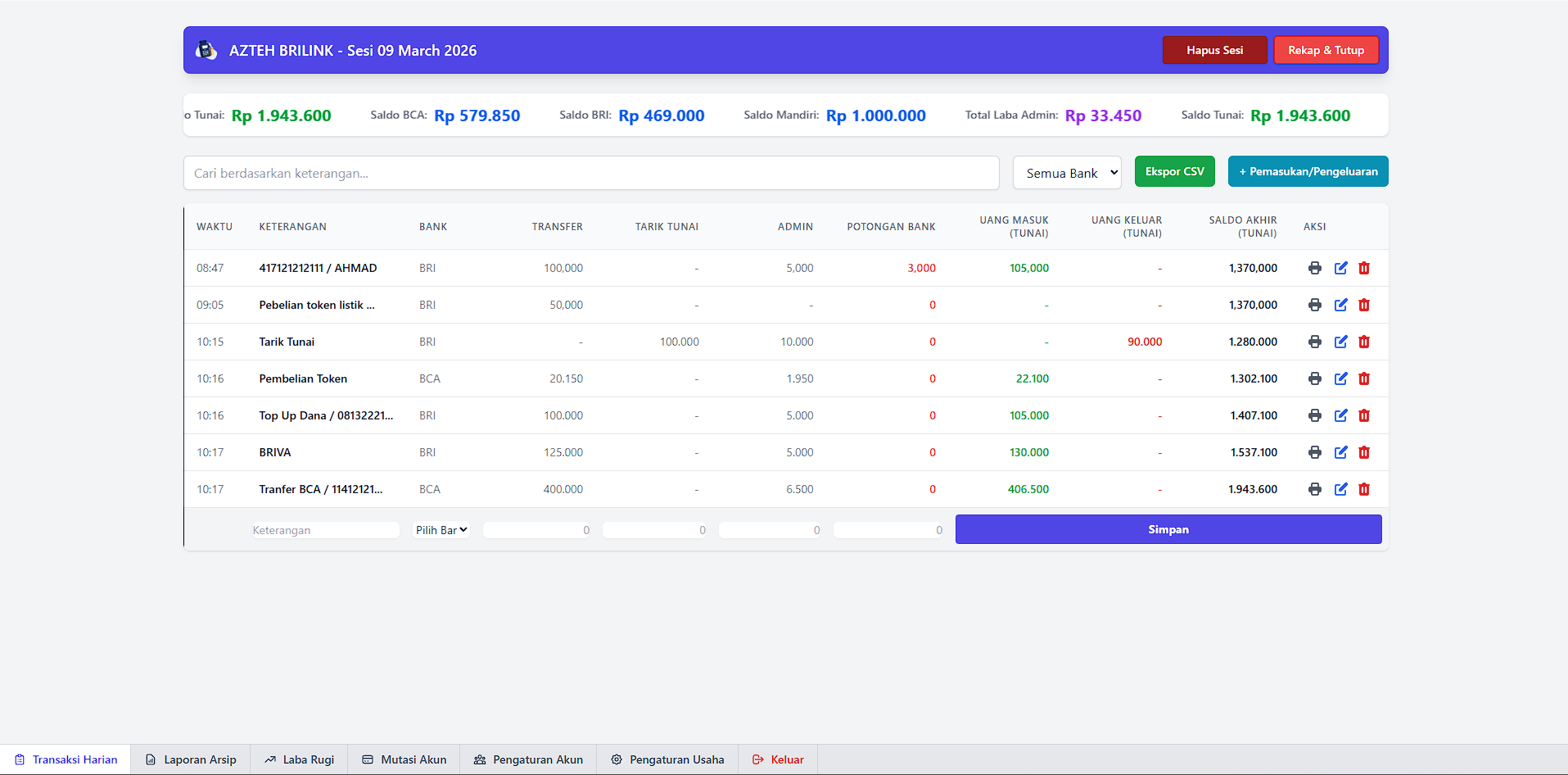
Task: Delete the Pembelian Token transaction
Action: [1364, 378]
